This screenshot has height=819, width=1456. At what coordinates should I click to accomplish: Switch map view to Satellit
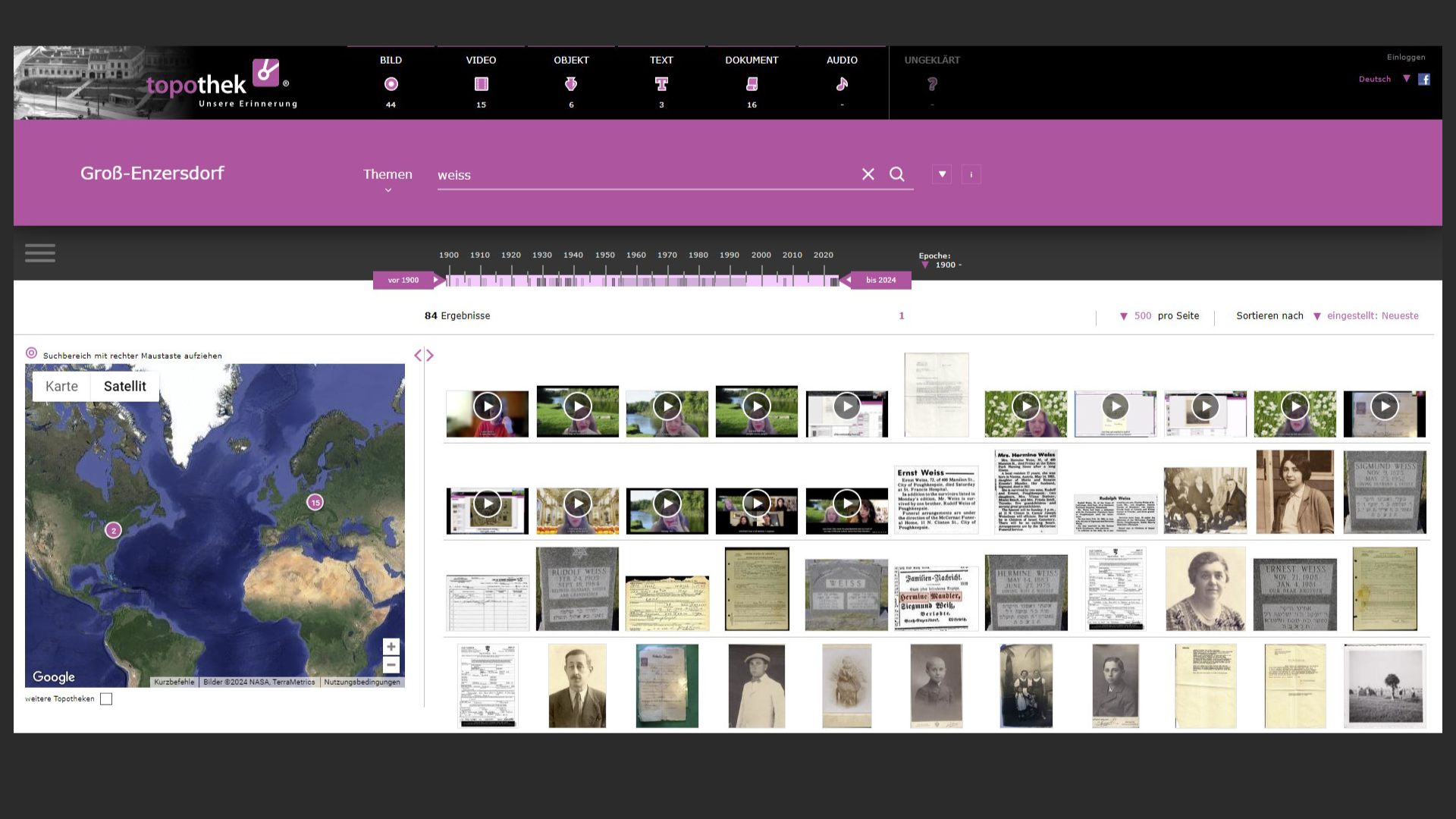pos(124,387)
